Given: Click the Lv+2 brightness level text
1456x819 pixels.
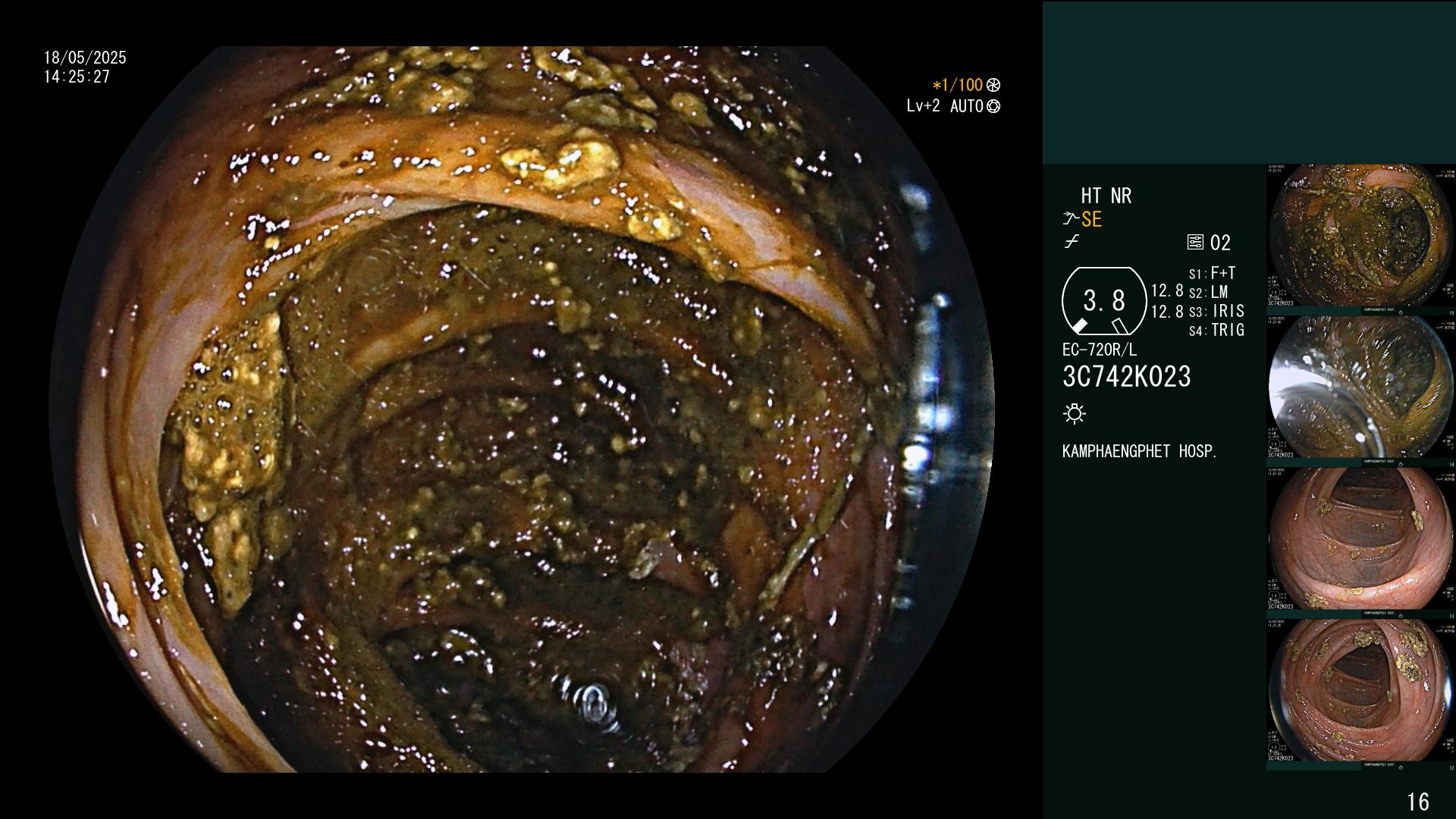Looking at the screenshot, I should click(923, 106).
